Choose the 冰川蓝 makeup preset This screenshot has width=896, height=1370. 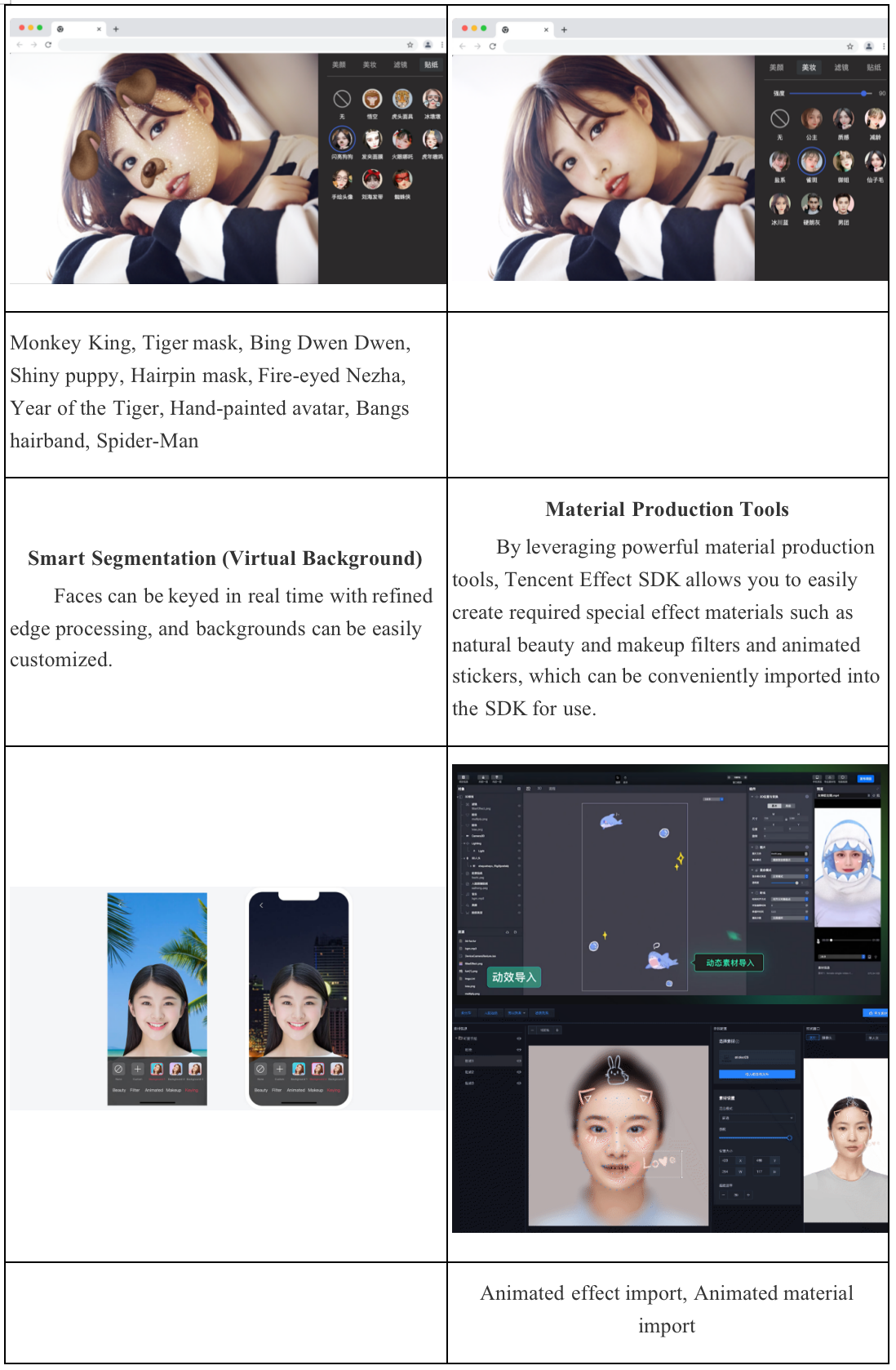click(779, 204)
